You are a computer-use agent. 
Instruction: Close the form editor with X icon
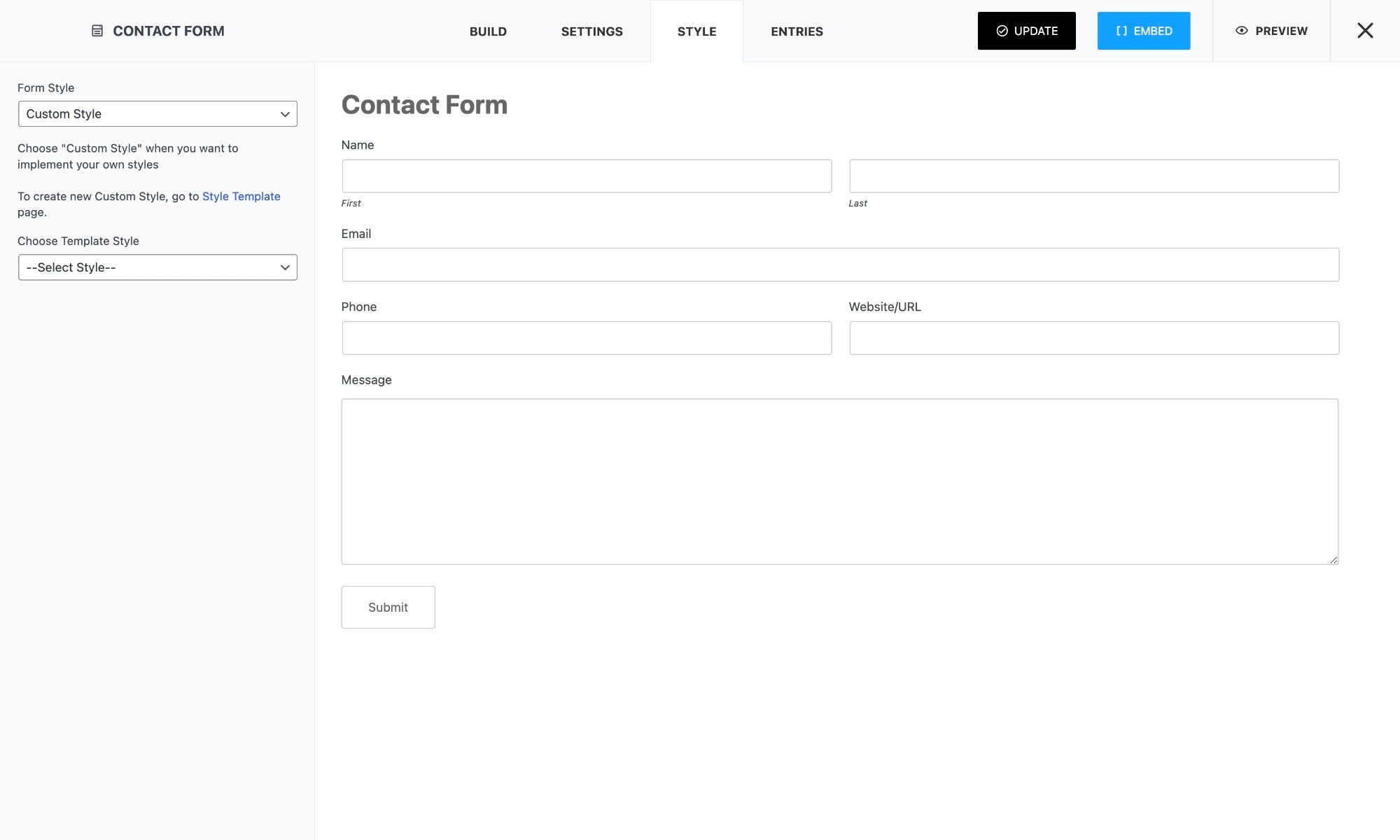(x=1364, y=31)
